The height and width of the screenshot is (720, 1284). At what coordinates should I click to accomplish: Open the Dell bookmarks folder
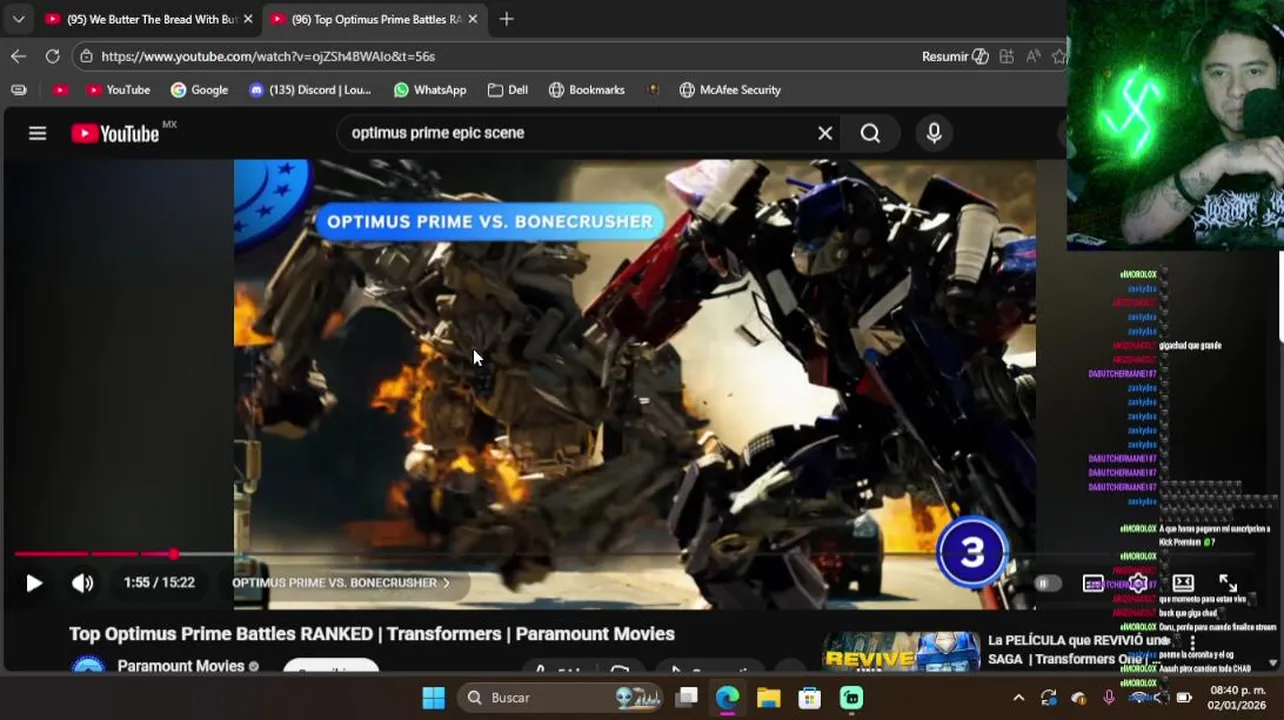pos(508,90)
